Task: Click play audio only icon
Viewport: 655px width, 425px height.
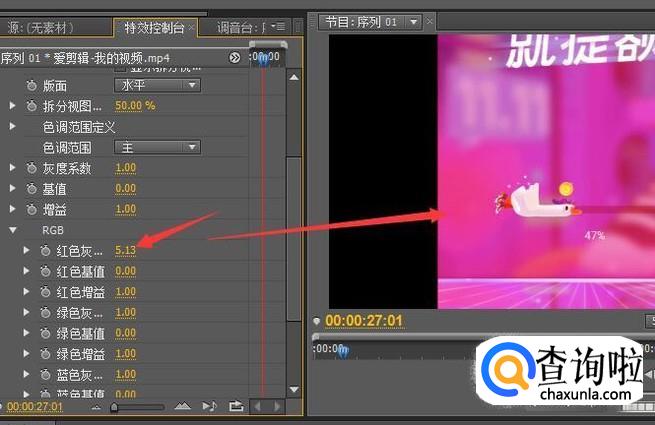Action: (x=209, y=406)
